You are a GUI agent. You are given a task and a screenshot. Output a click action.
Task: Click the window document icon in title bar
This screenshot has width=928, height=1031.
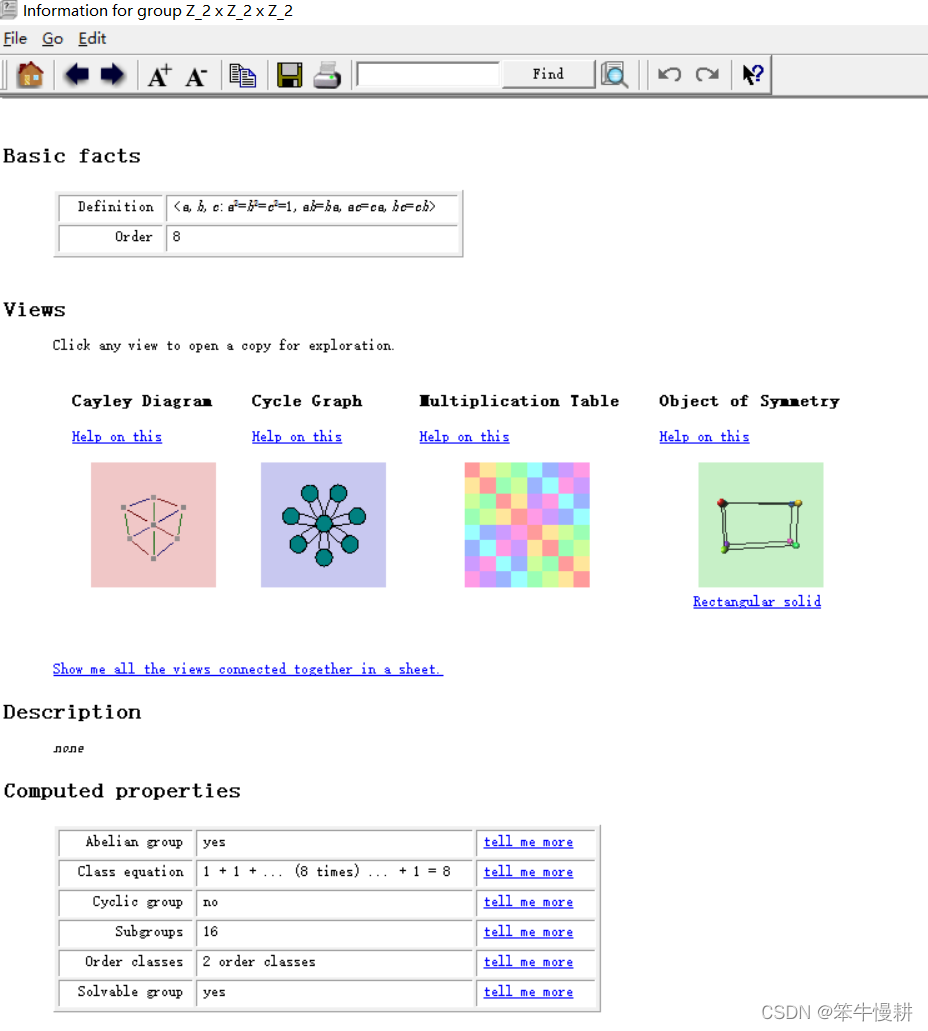[9, 10]
